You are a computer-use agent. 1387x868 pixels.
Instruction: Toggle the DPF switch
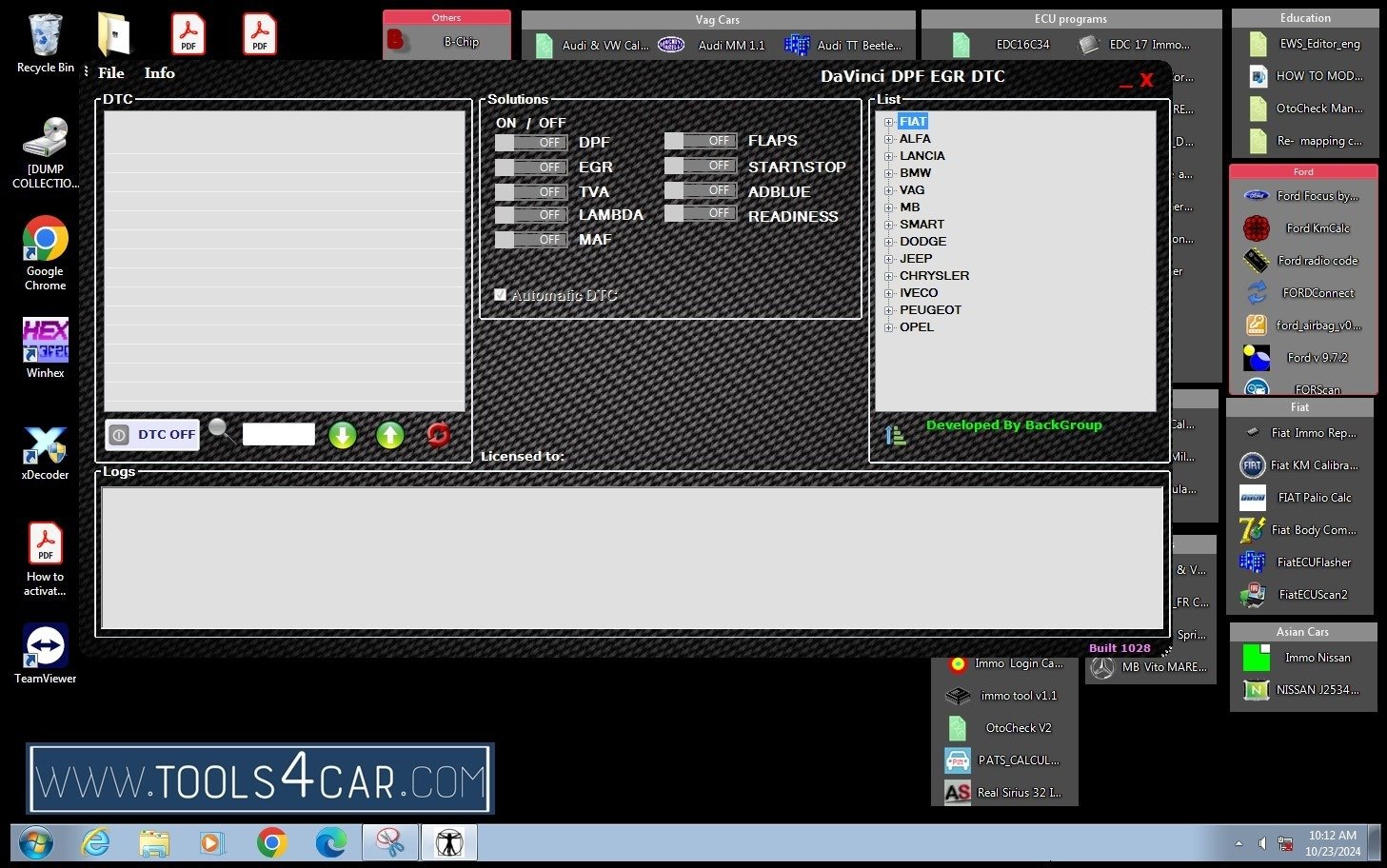click(x=531, y=143)
